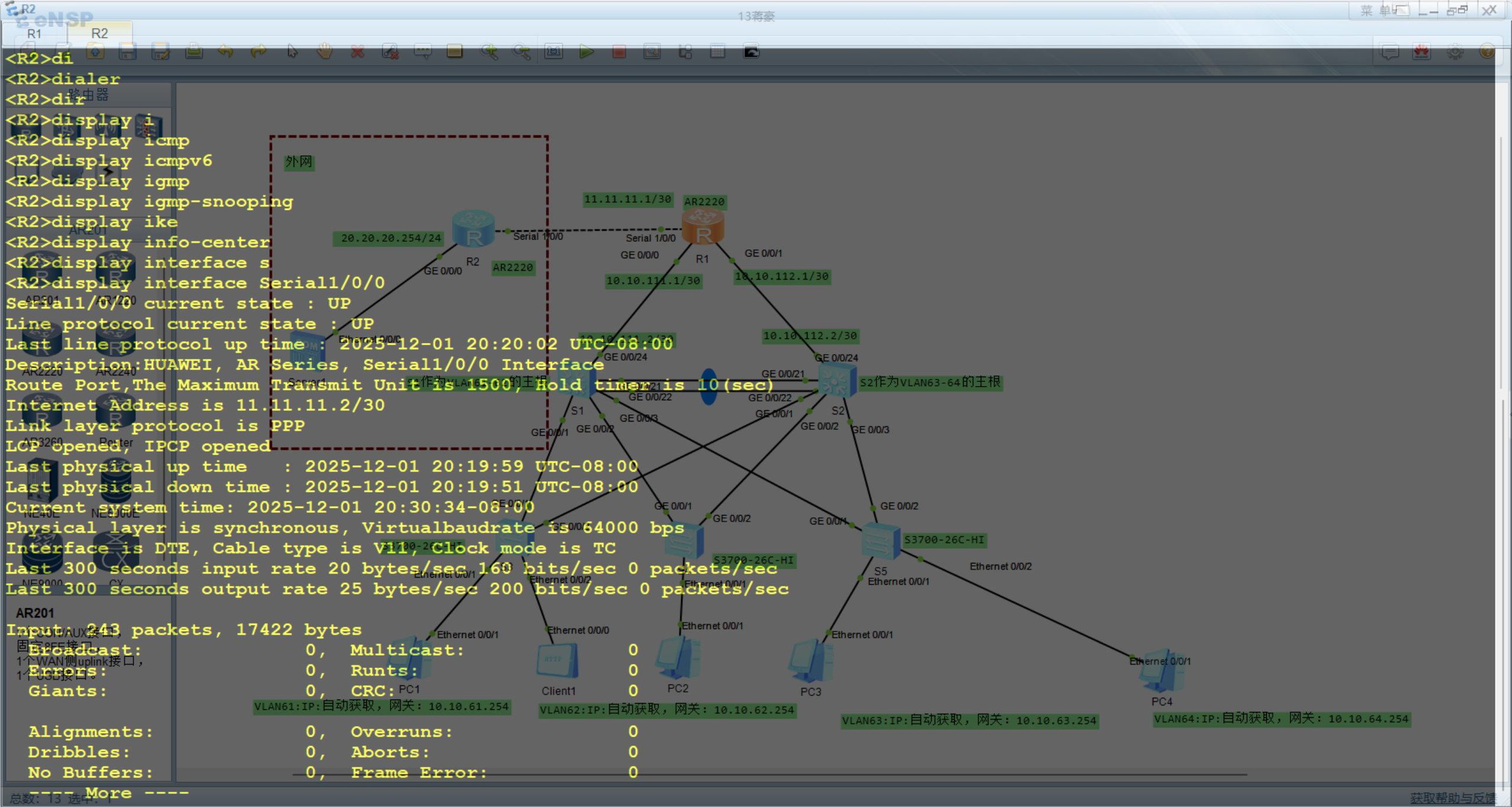Toggle the grid display icon
The height and width of the screenshot is (807, 1512).
click(x=718, y=52)
